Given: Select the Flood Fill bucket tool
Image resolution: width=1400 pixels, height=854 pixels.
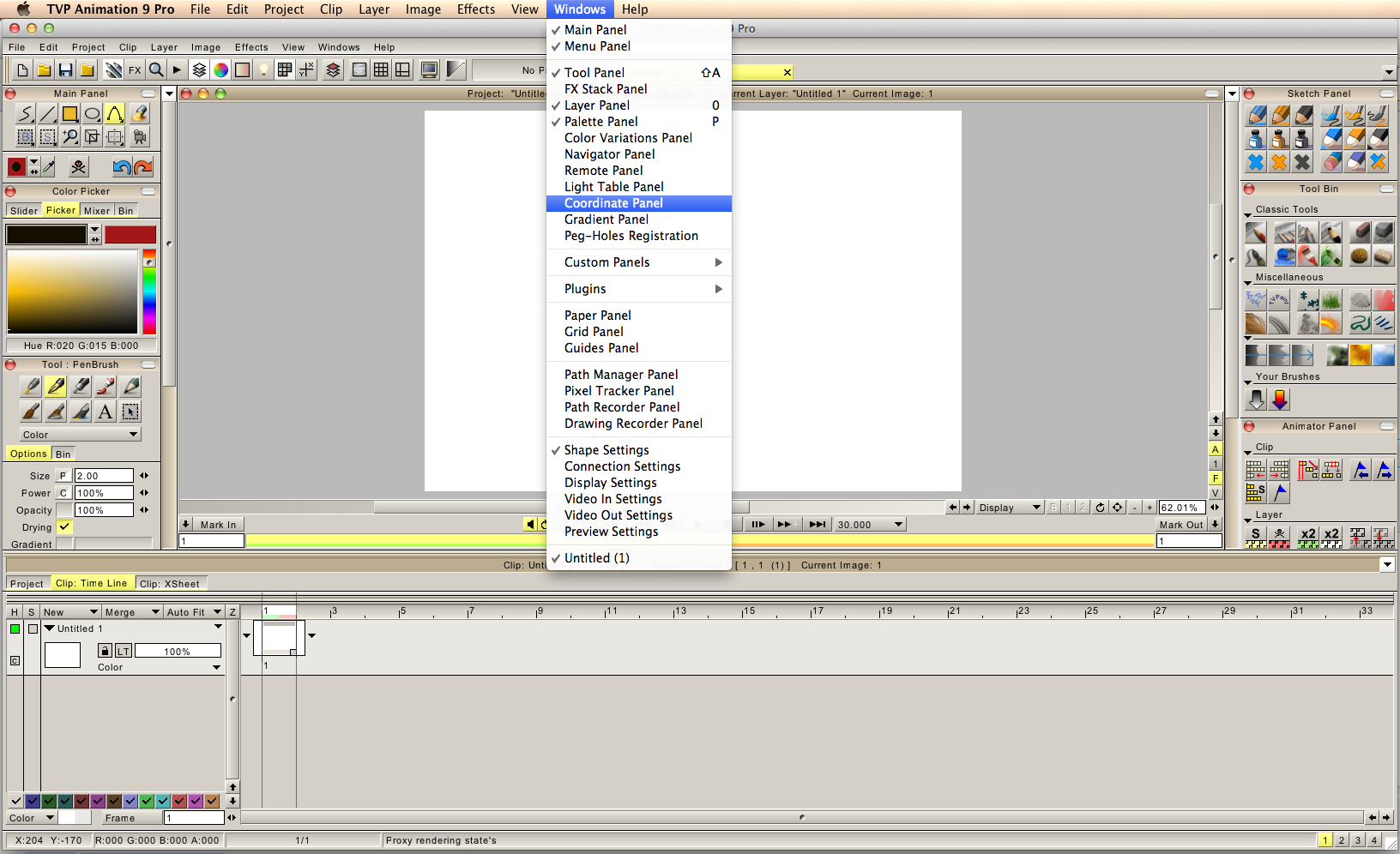Looking at the screenshot, I should tap(139, 113).
